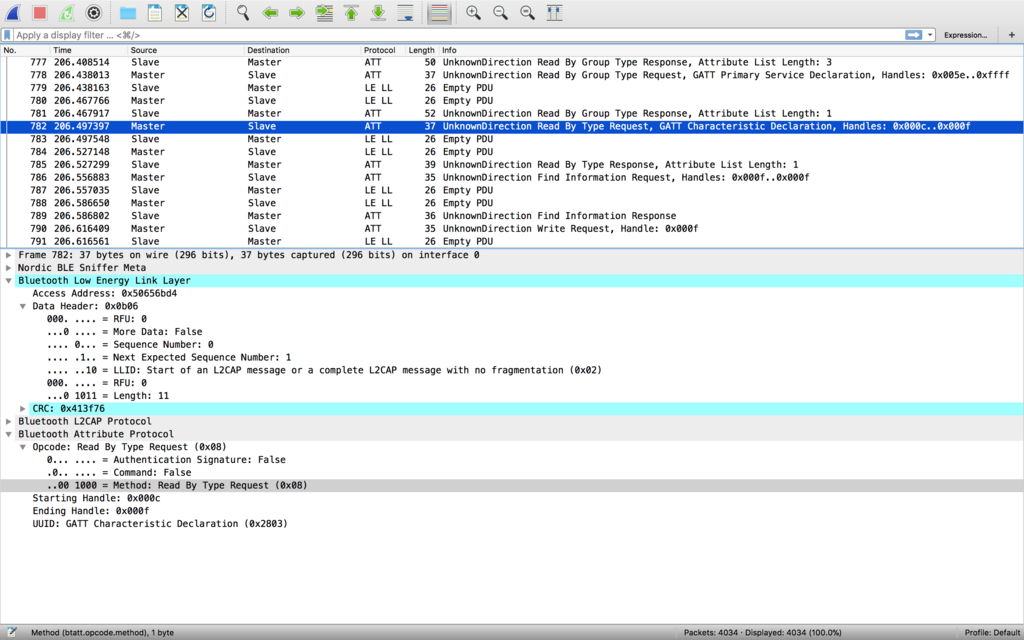Add a filter button with plus
Viewport: 1024px width, 640px height.
tap(1012, 35)
